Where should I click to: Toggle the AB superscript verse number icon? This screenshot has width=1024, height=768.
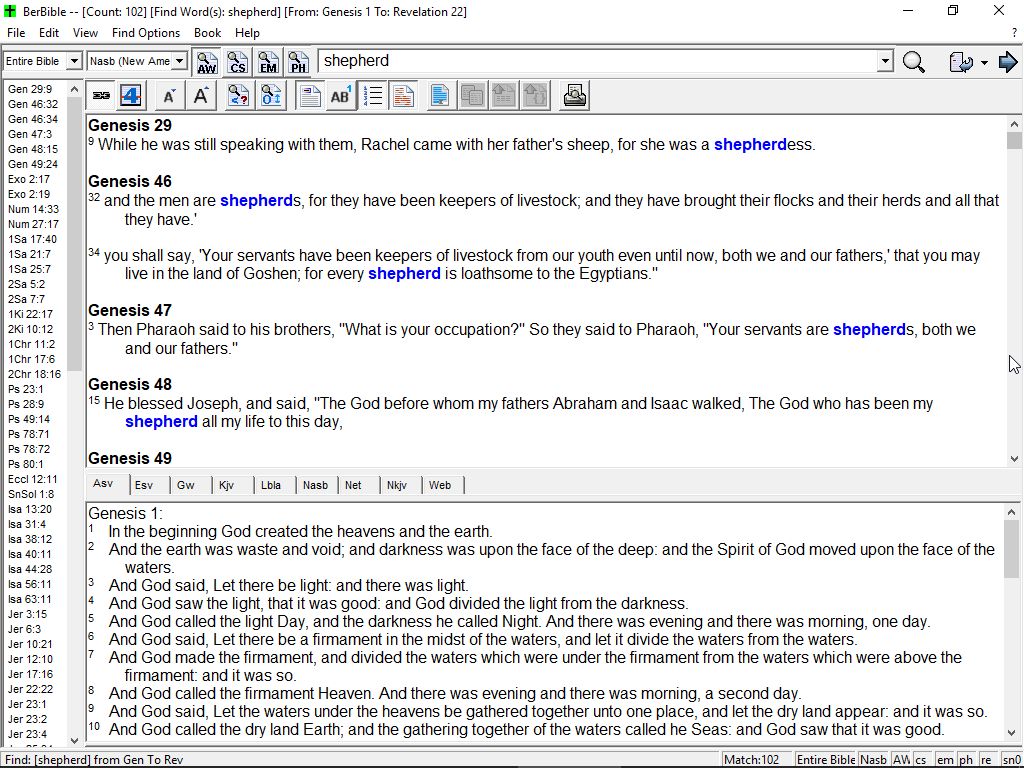[341, 96]
